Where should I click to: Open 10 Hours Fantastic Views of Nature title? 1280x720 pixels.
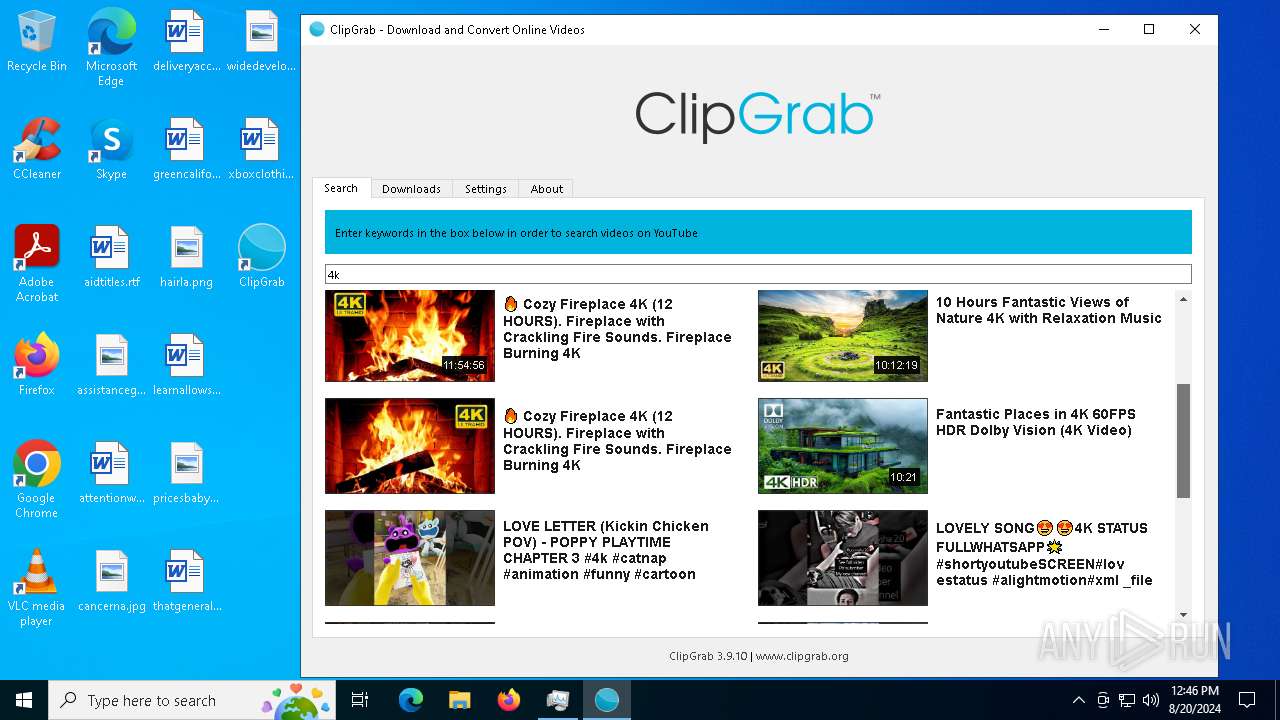coord(1048,310)
